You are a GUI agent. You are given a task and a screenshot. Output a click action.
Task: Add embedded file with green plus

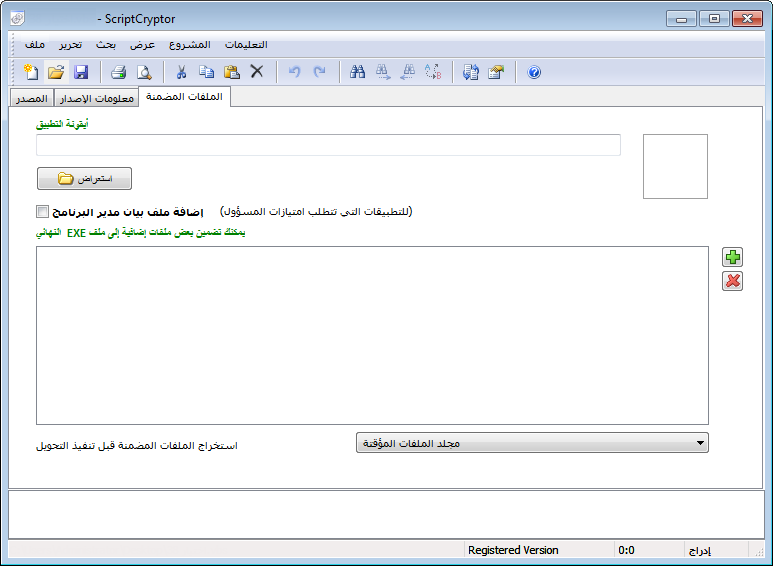[733, 257]
